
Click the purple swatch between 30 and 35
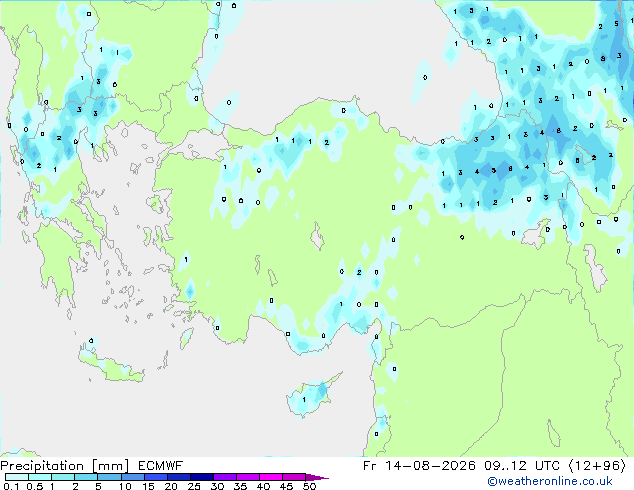pos(224,477)
